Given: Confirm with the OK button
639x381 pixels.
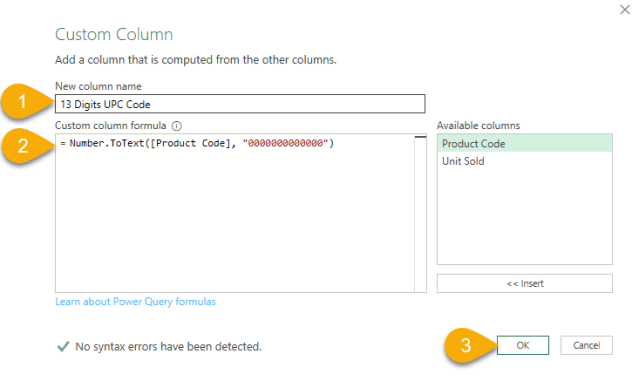Looking at the screenshot, I should (x=523, y=345).
